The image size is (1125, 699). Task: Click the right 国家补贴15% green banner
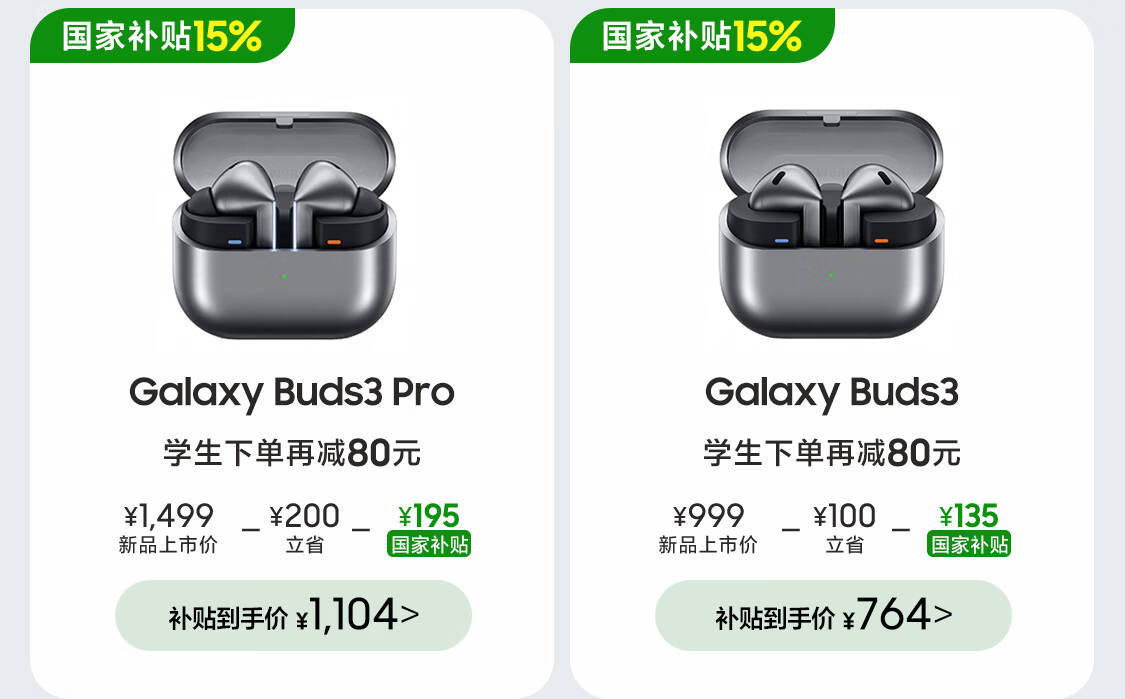point(702,35)
